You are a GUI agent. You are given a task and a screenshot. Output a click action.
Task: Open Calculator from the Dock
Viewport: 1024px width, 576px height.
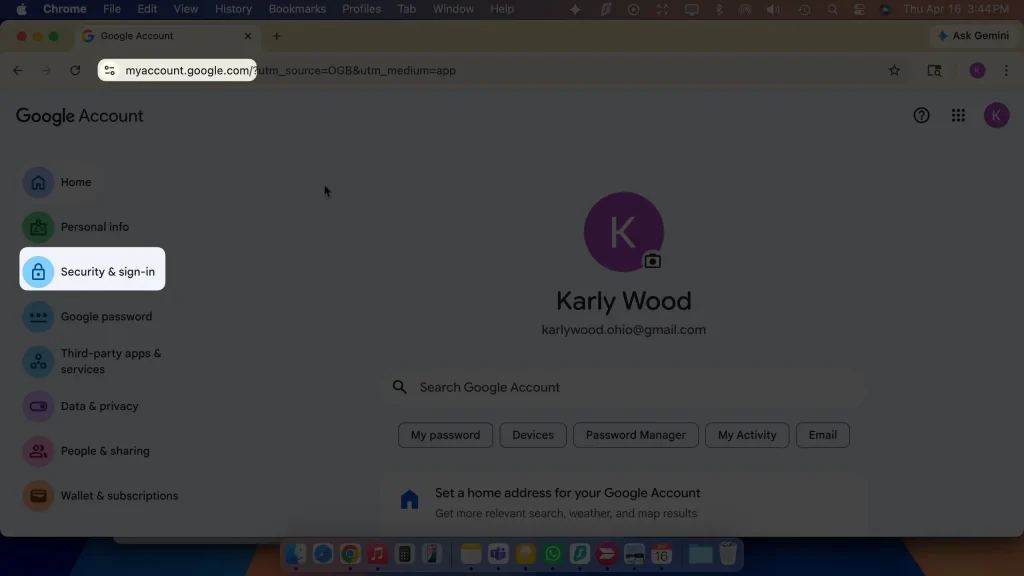pos(405,554)
